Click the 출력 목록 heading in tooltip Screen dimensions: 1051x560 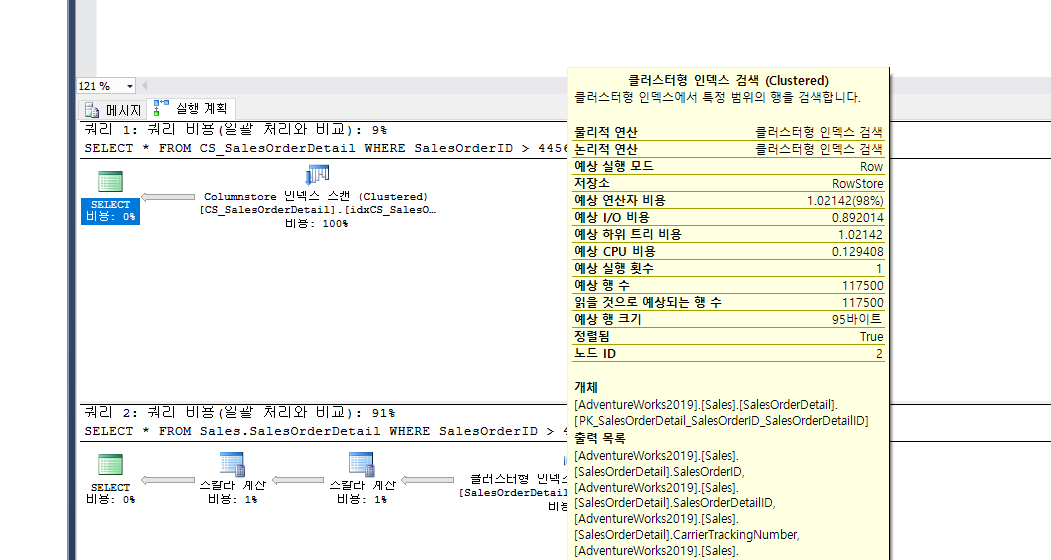pyautogui.click(x=600, y=438)
